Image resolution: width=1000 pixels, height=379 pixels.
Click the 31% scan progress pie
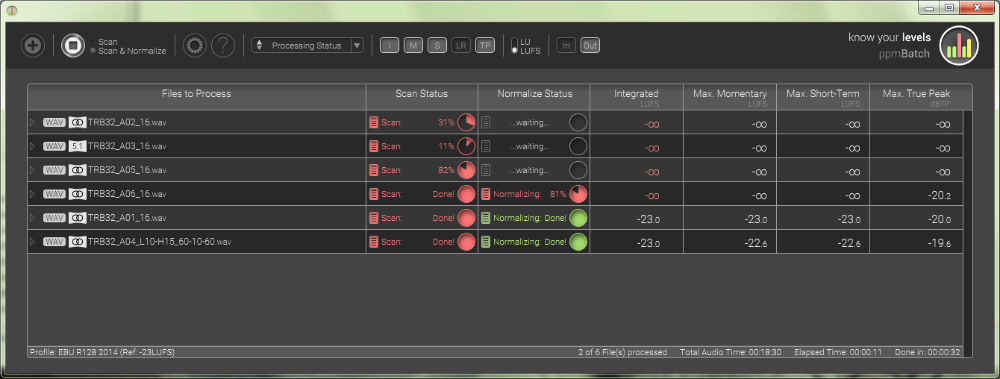pos(467,123)
